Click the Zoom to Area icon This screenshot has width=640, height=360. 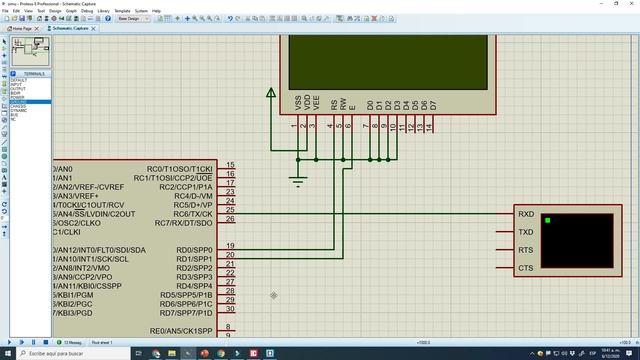point(218,18)
